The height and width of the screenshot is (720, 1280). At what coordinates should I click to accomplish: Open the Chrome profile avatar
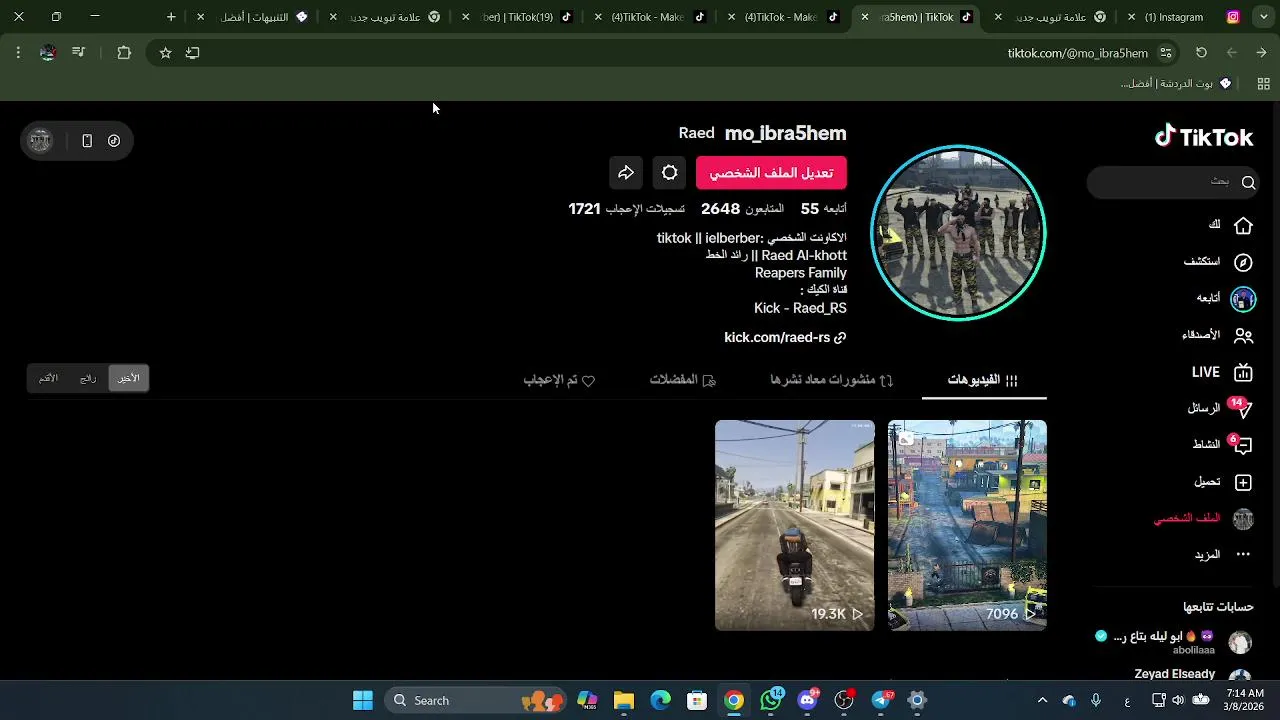click(47, 53)
